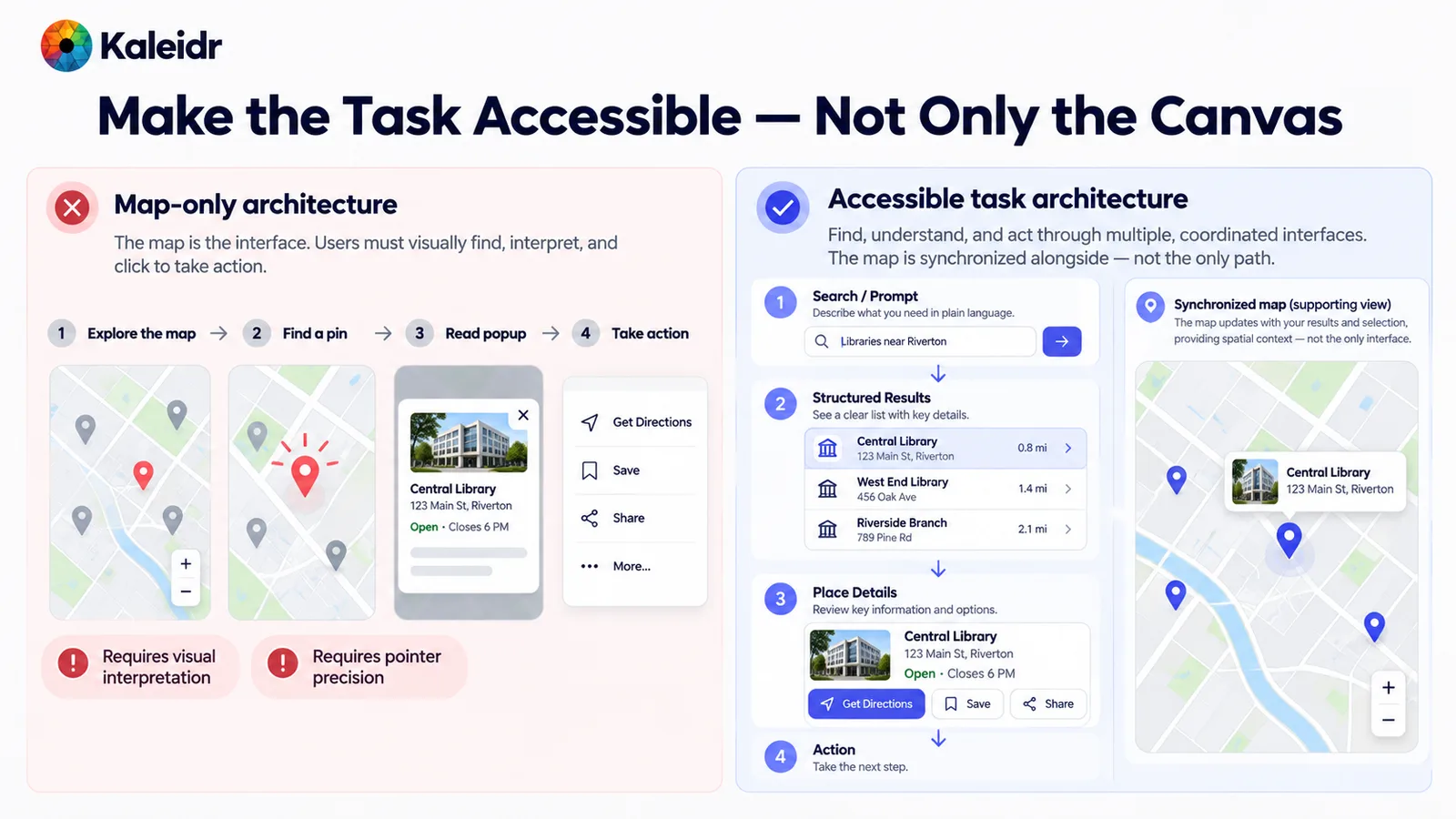Click the Kaleidr logo
Viewport: 1456px width, 819px height.
tap(131, 45)
